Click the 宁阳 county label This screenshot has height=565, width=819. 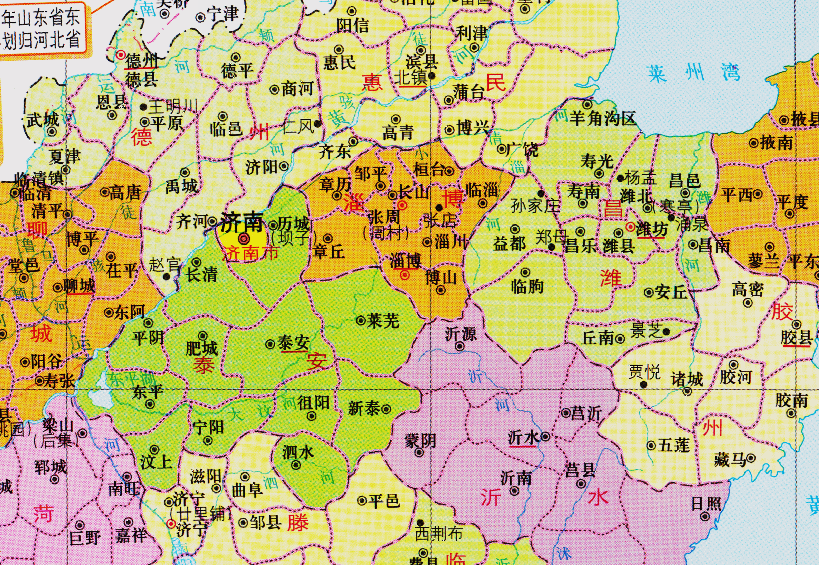pyautogui.click(x=208, y=428)
